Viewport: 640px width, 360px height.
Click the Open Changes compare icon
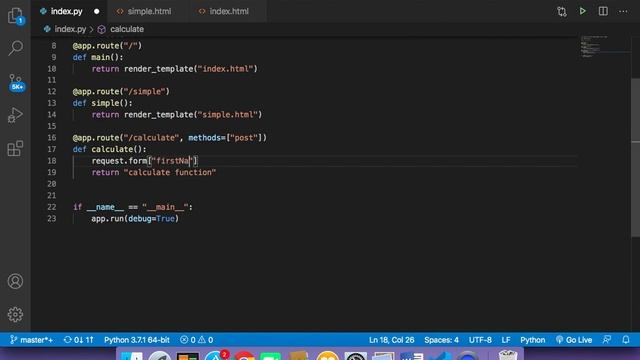562,11
